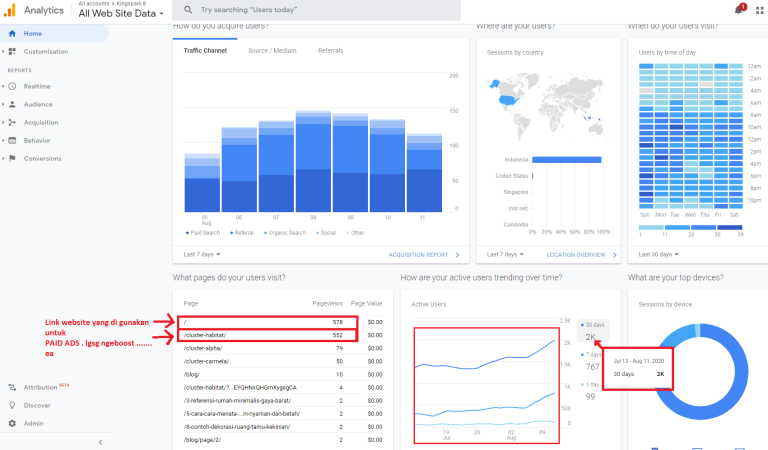Screen dimensions: 768x450
Task: Switch to the Source / Medium tab
Action: click(272, 50)
